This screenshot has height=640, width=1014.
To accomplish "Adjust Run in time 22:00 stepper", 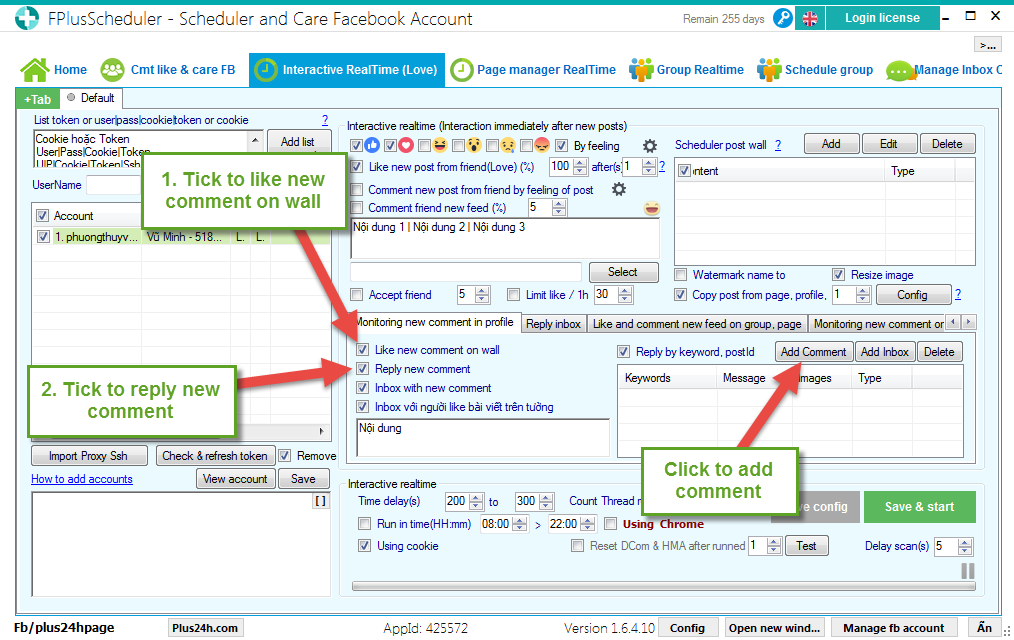I will pyautogui.click(x=588, y=524).
